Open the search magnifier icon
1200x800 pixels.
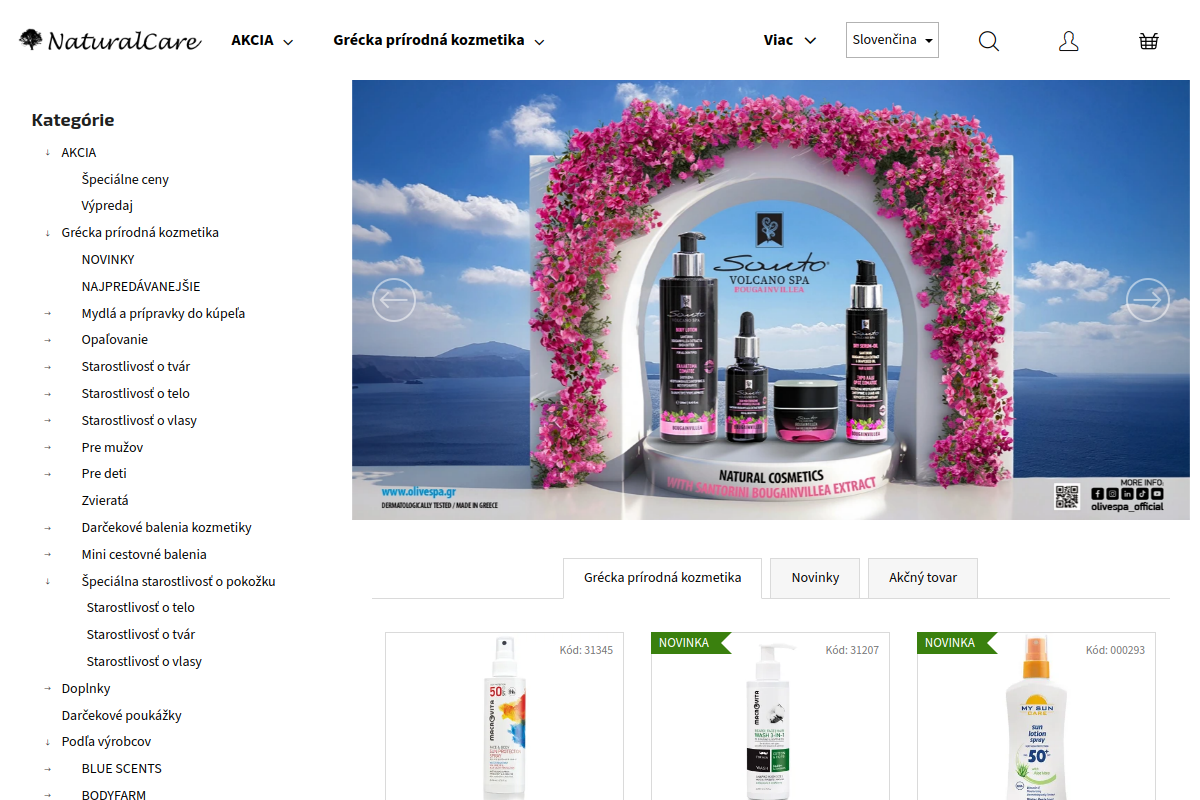[x=989, y=41]
